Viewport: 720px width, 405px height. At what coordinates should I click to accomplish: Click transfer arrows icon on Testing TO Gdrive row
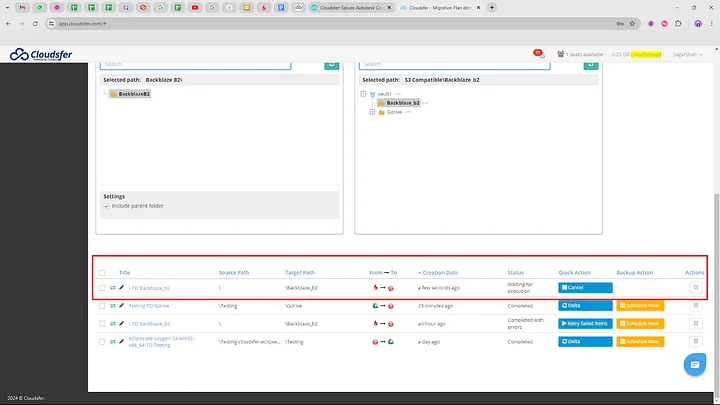112,305
